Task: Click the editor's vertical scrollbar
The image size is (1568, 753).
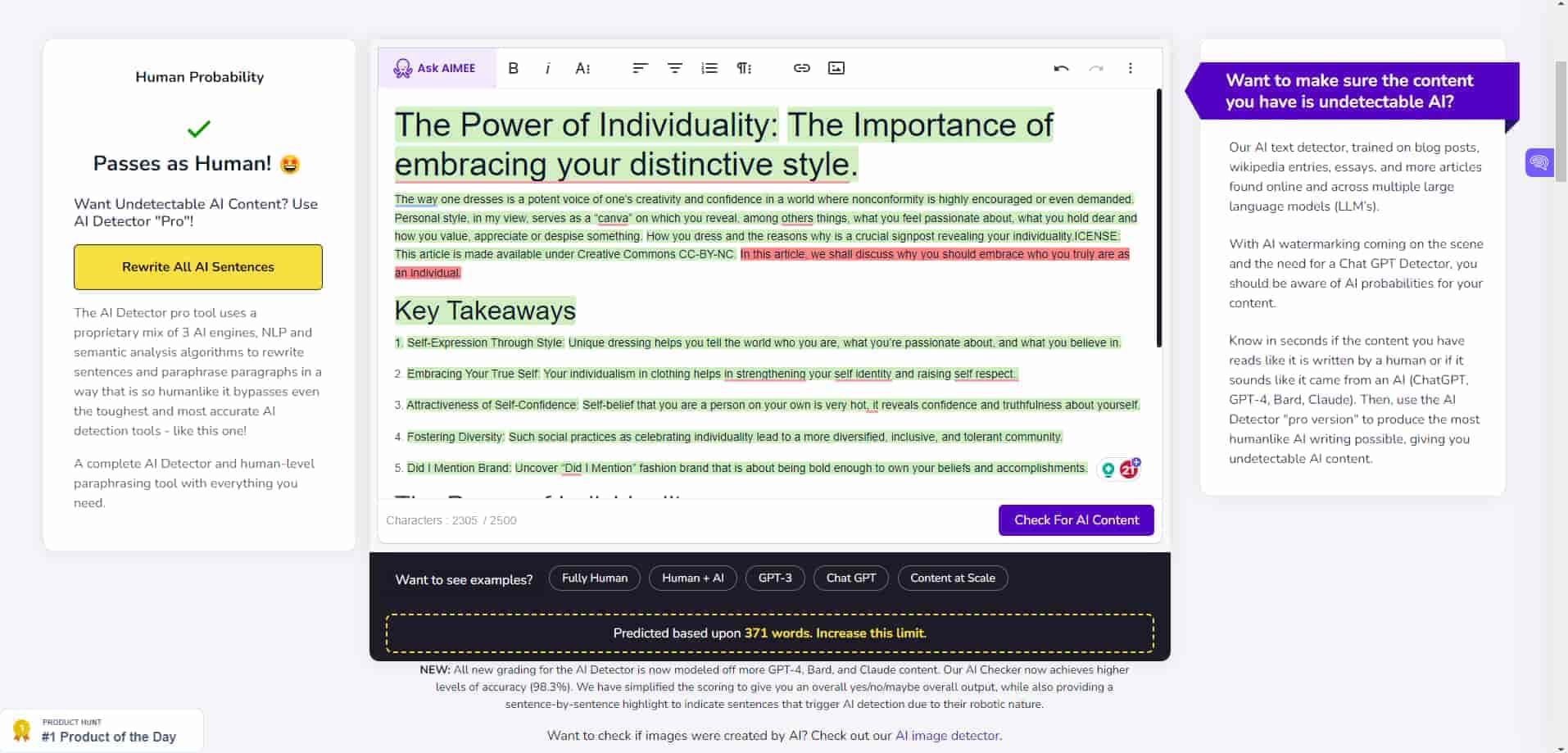Action: pos(1158,218)
